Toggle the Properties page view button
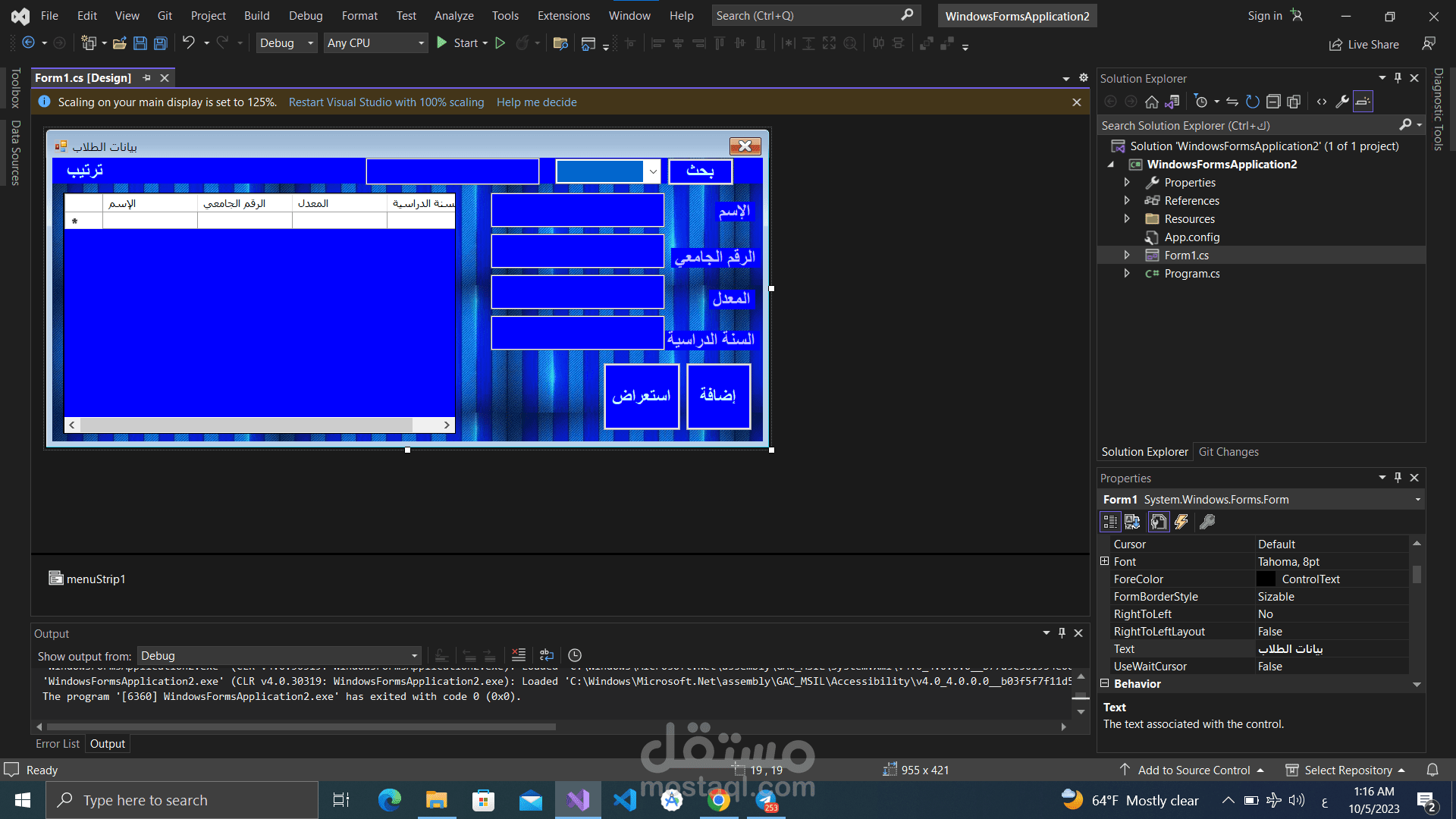This screenshot has width=1456, height=819. click(1159, 522)
